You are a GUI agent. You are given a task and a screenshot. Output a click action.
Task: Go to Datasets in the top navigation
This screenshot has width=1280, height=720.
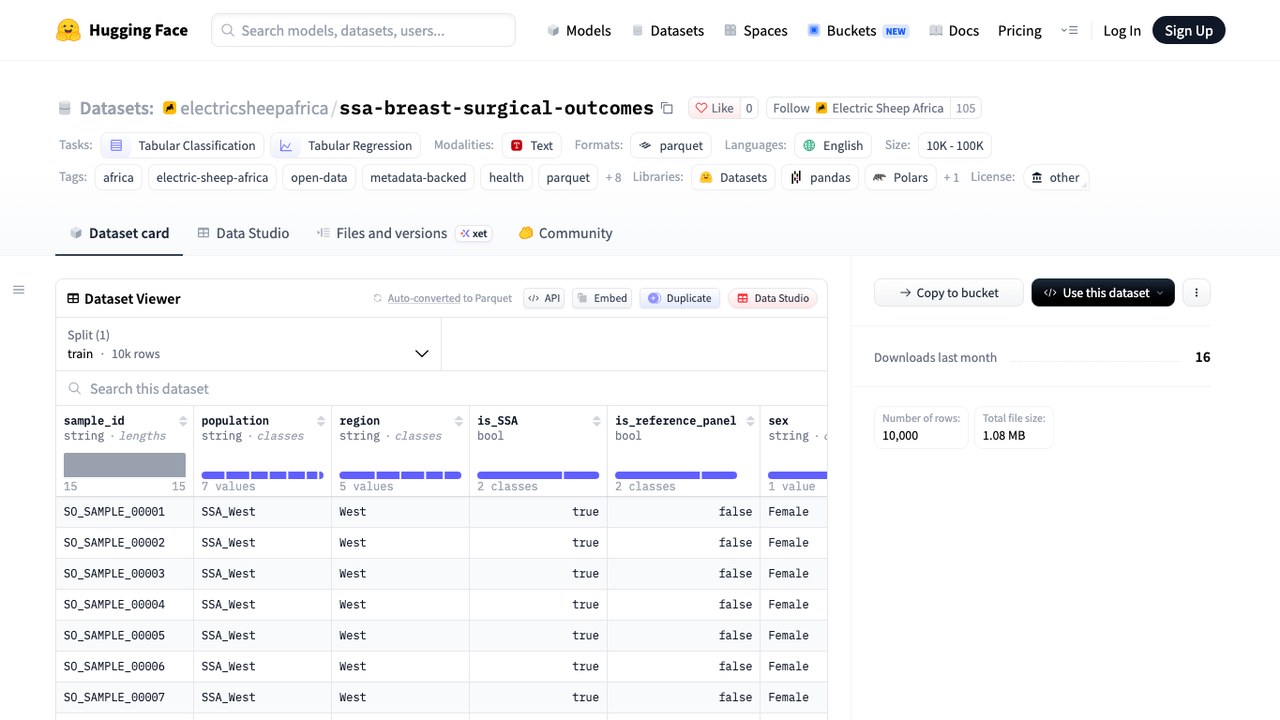[x=668, y=31]
